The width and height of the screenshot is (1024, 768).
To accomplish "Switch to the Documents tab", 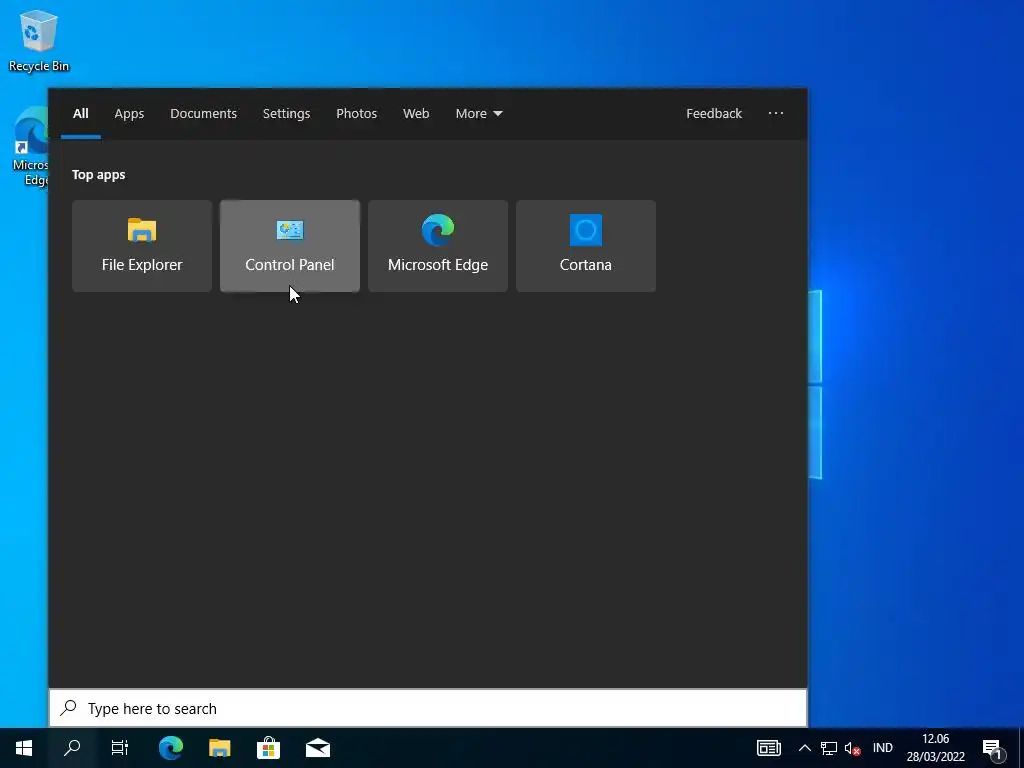I will [203, 114].
